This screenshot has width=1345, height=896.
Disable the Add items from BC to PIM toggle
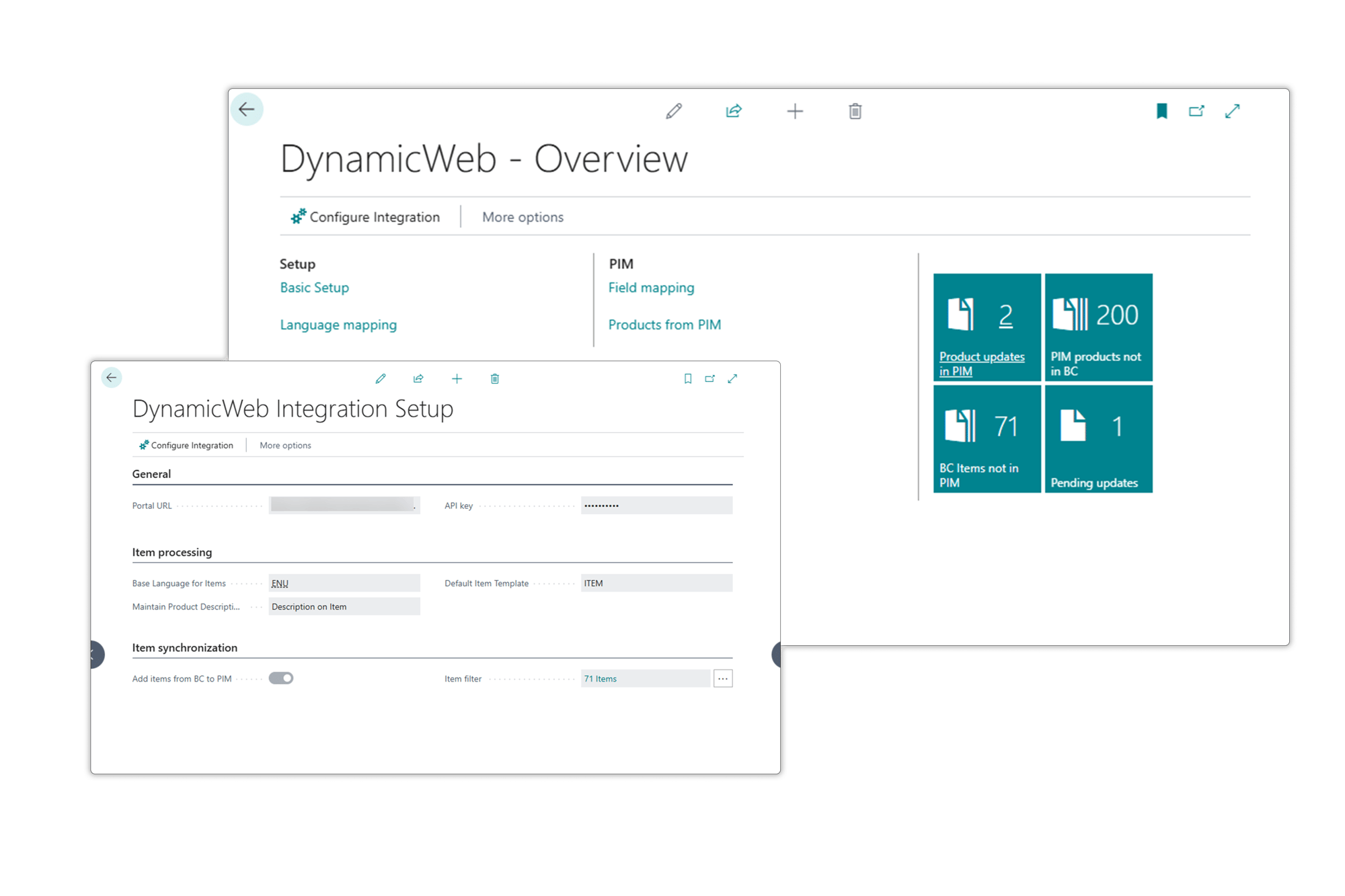click(x=281, y=678)
